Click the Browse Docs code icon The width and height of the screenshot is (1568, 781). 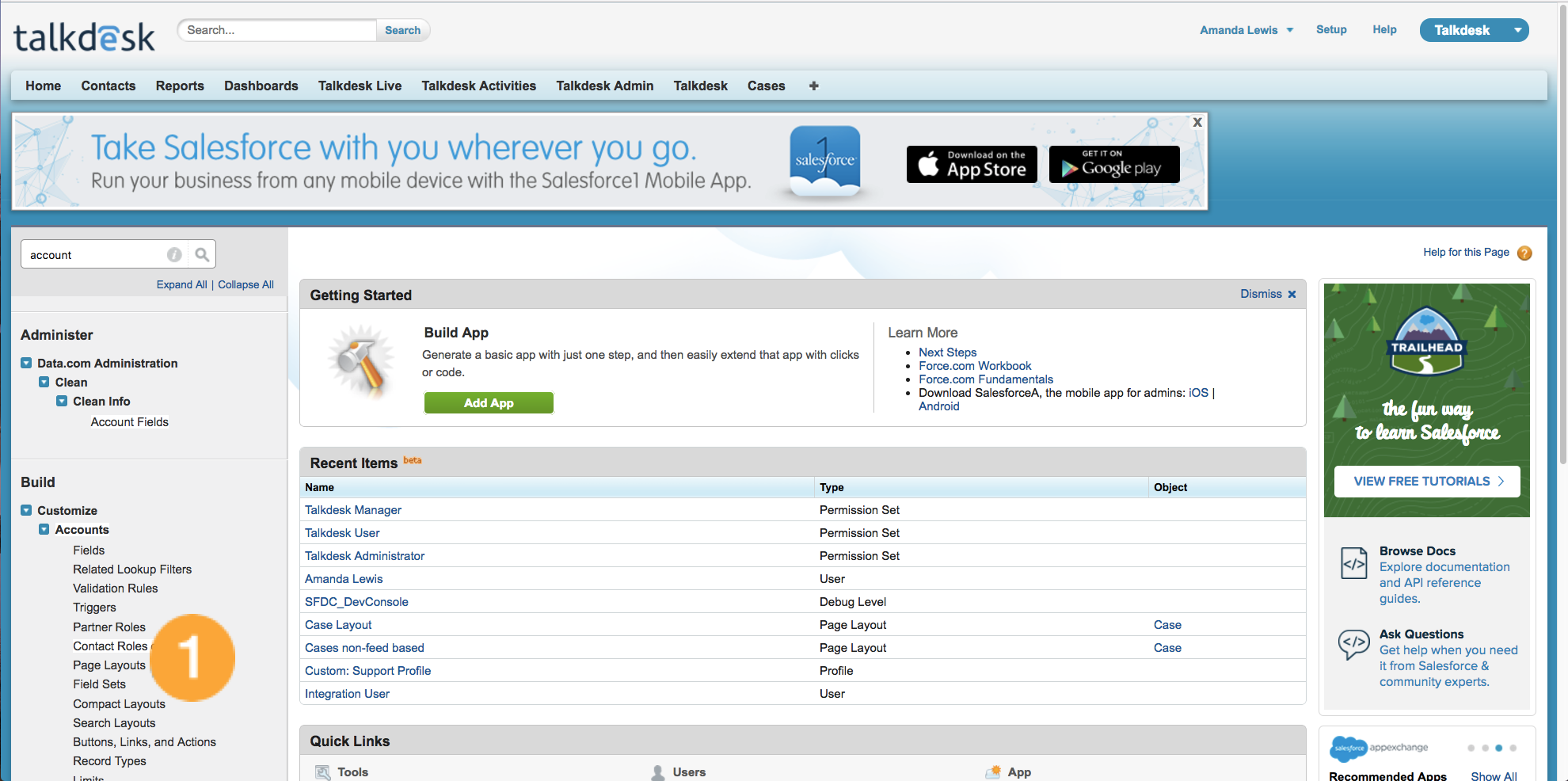(x=1354, y=563)
